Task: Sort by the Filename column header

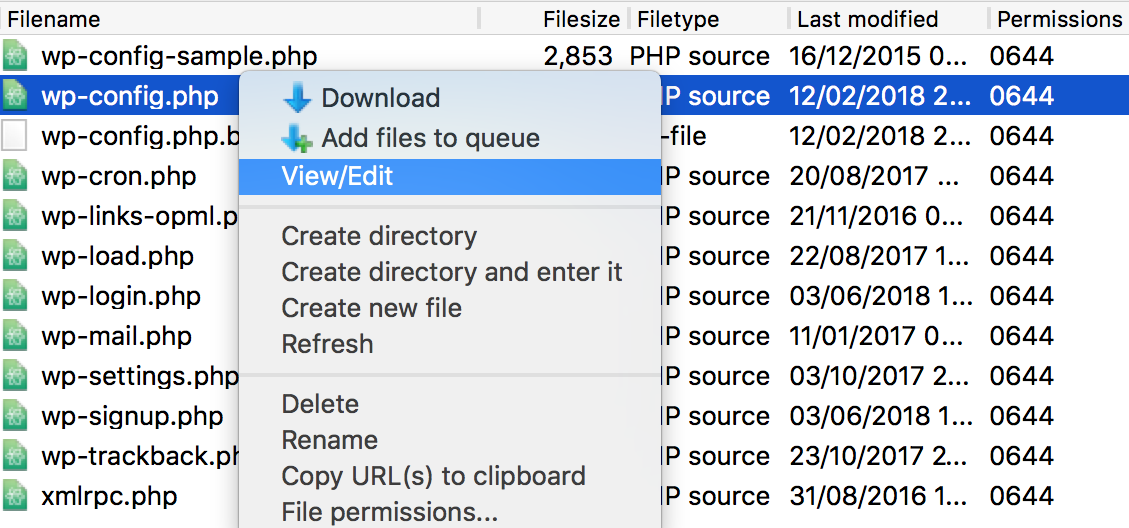Action: coord(240,19)
